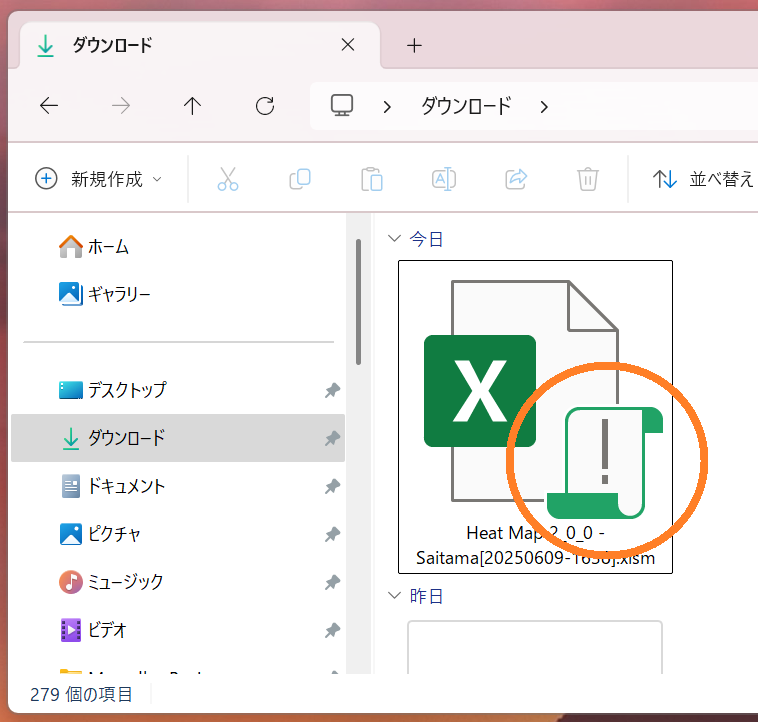Click pin icon next to ドキュメント

pos(332,486)
